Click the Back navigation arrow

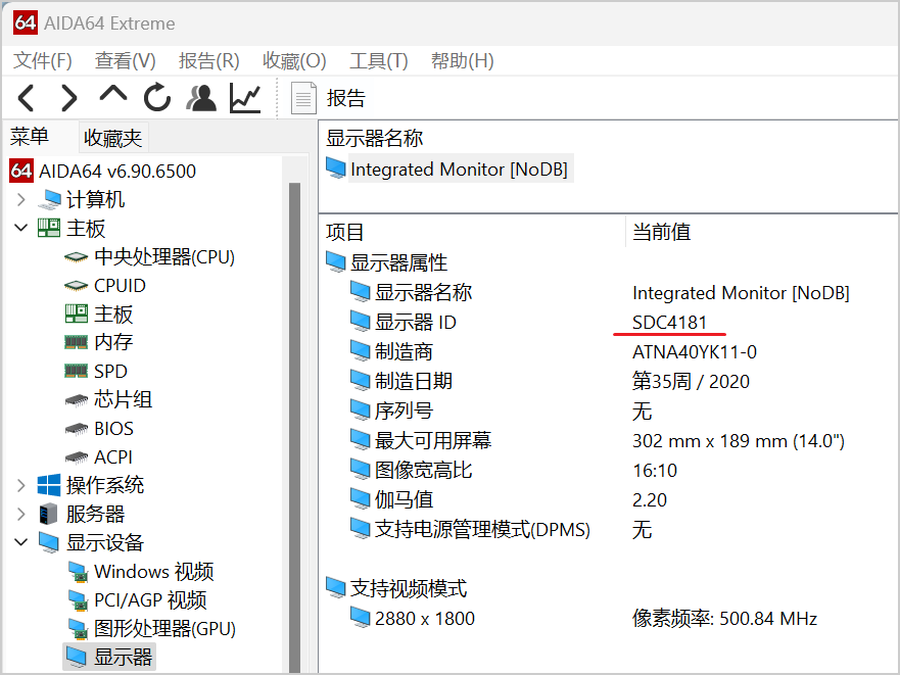click(26, 98)
